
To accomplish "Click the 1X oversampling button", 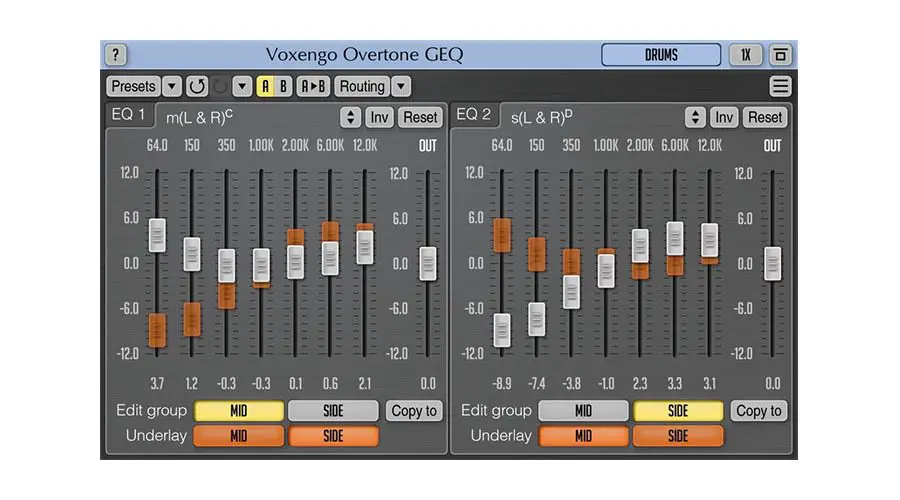I will point(746,55).
